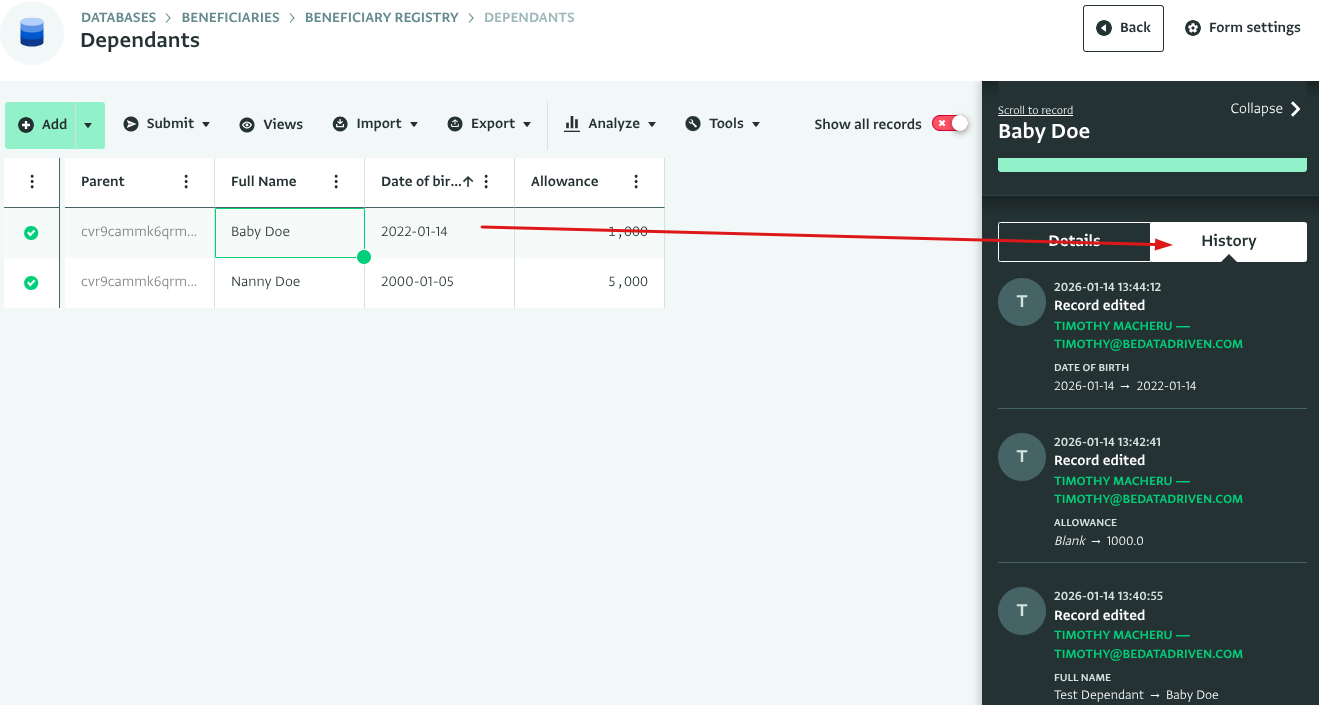This screenshot has height=705, width=1319.
Task: Toggle the Show all records switch
Action: (950, 124)
